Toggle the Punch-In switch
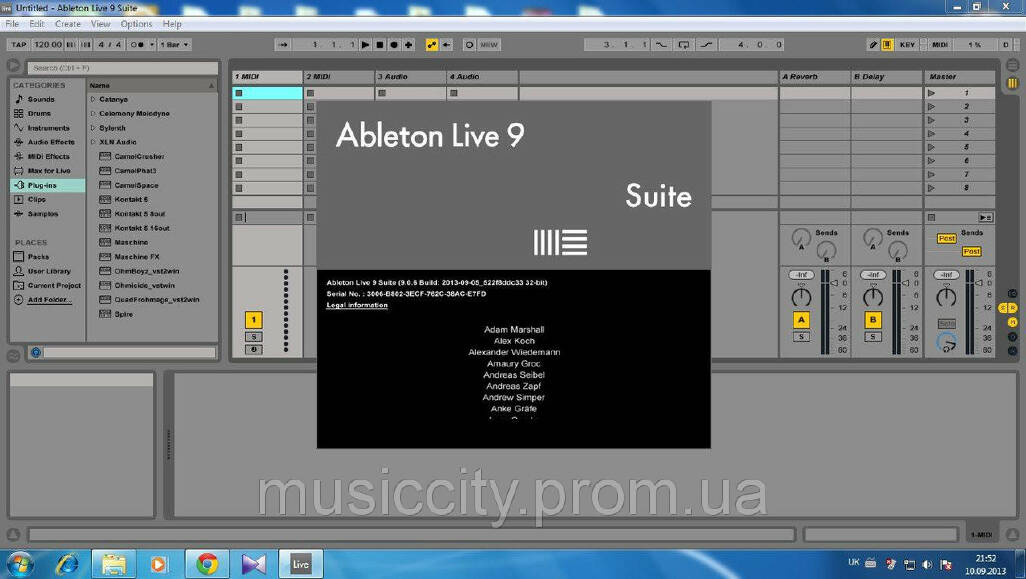This screenshot has height=579, width=1026. click(x=662, y=44)
